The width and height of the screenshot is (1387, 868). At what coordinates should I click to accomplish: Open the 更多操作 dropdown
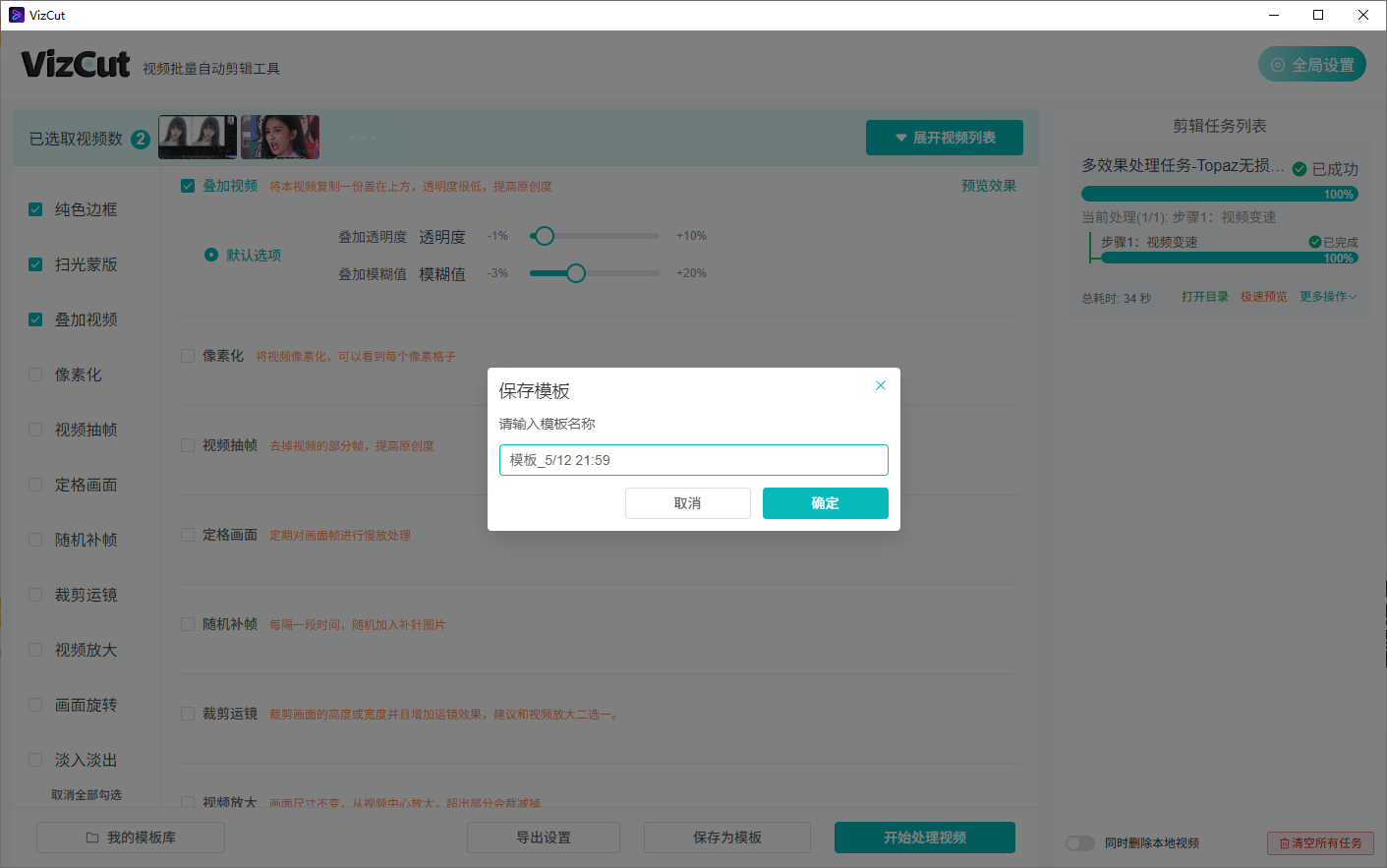[1325, 296]
